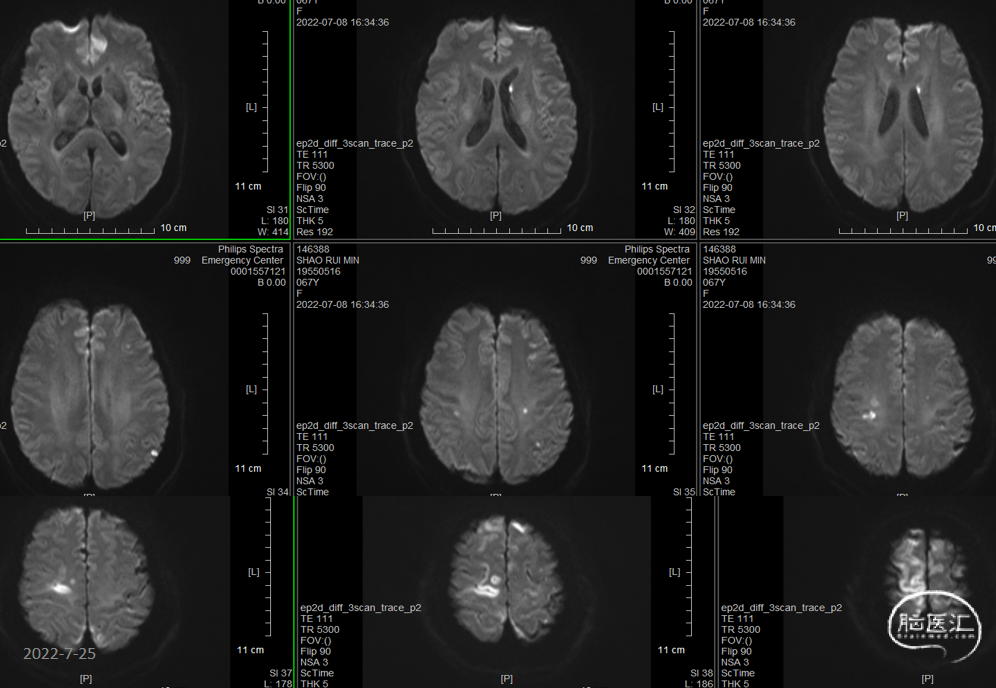Click the leftmost SHAO RUI MIN patient name
Viewport: 996px width, 688px height.
click(x=328, y=260)
